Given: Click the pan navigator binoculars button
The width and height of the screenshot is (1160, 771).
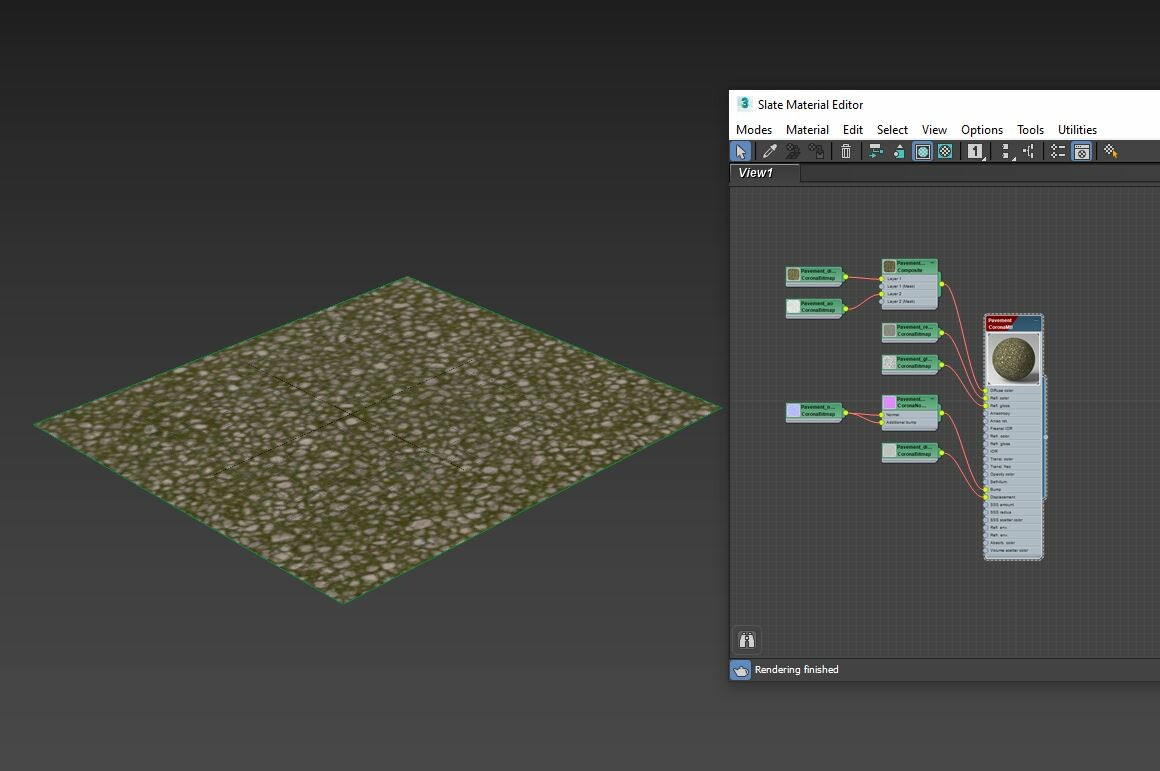Looking at the screenshot, I should click(x=746, y=639).
